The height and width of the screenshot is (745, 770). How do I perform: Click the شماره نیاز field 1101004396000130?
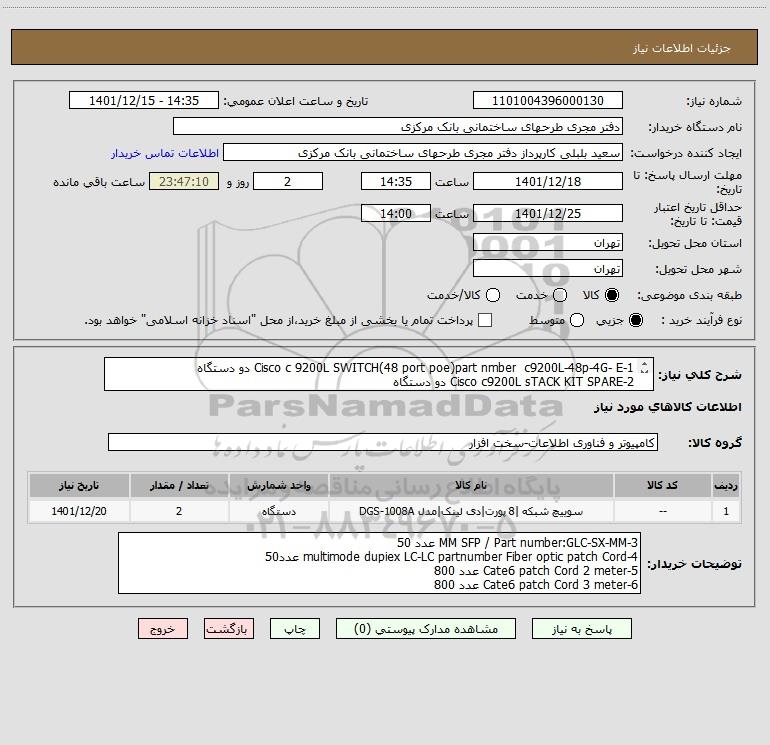548,101
